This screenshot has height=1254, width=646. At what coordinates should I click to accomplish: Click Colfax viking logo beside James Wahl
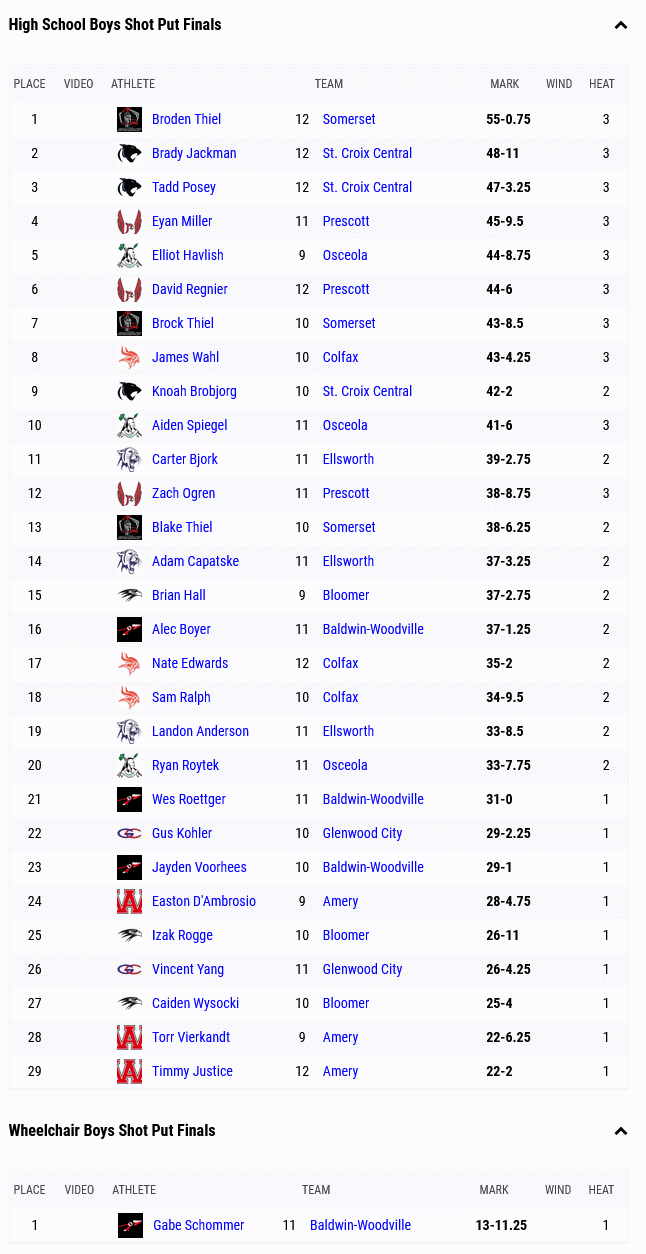click(129, 357)
